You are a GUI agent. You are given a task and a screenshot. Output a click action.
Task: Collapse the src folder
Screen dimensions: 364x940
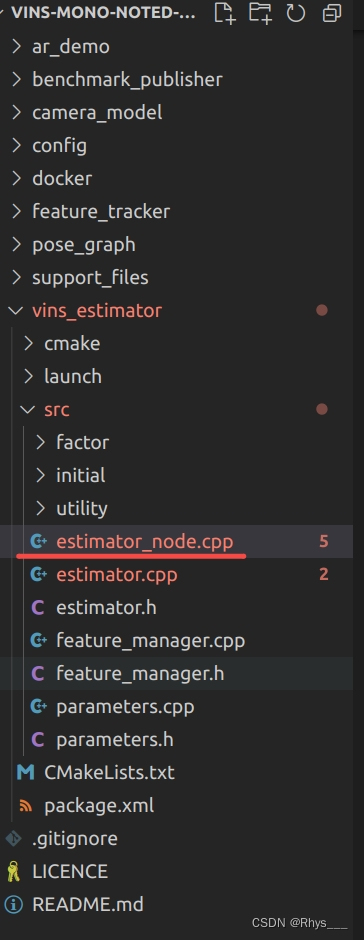56,409
